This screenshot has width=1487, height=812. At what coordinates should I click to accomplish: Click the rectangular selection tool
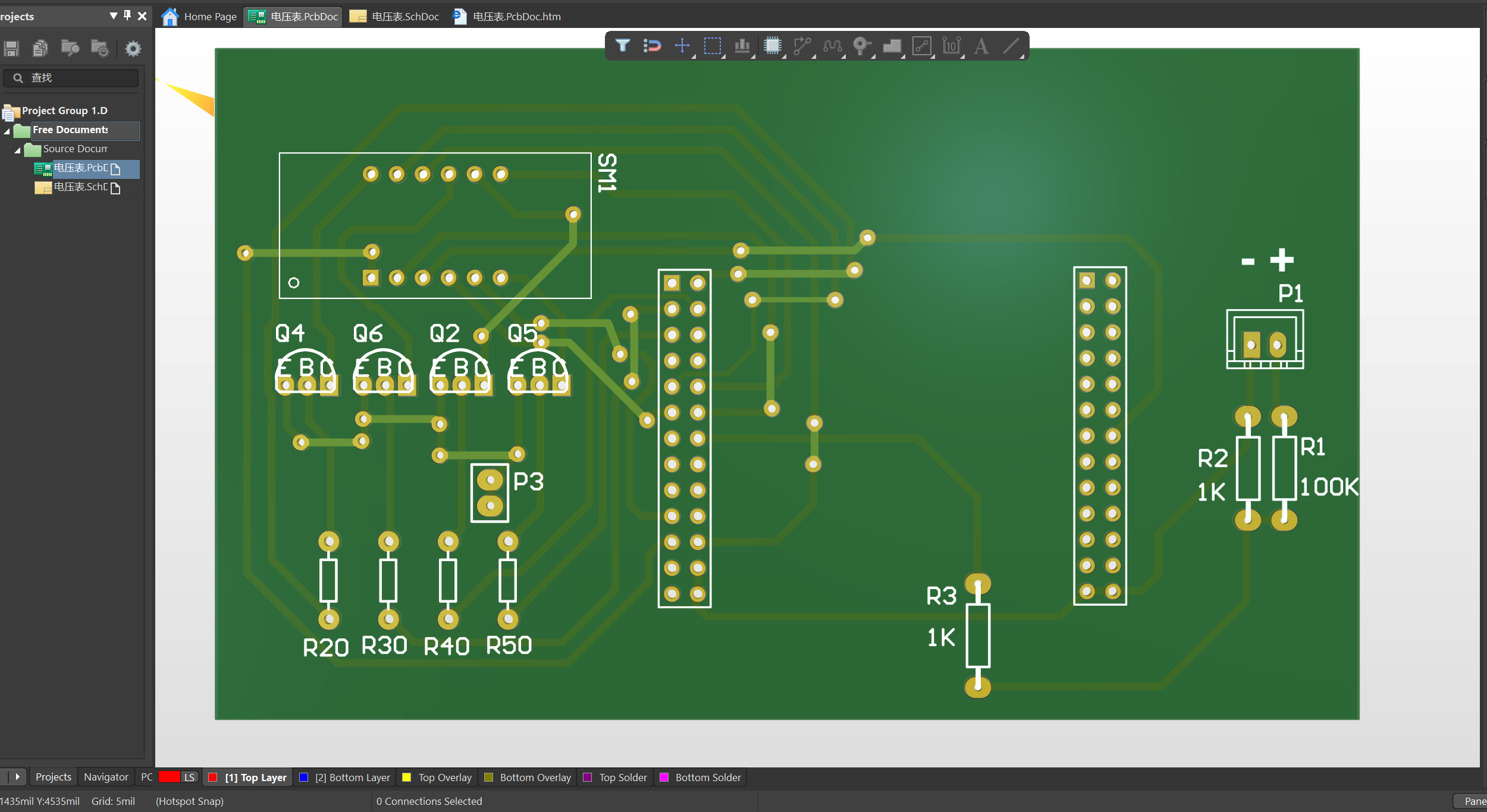click(712, 46)
